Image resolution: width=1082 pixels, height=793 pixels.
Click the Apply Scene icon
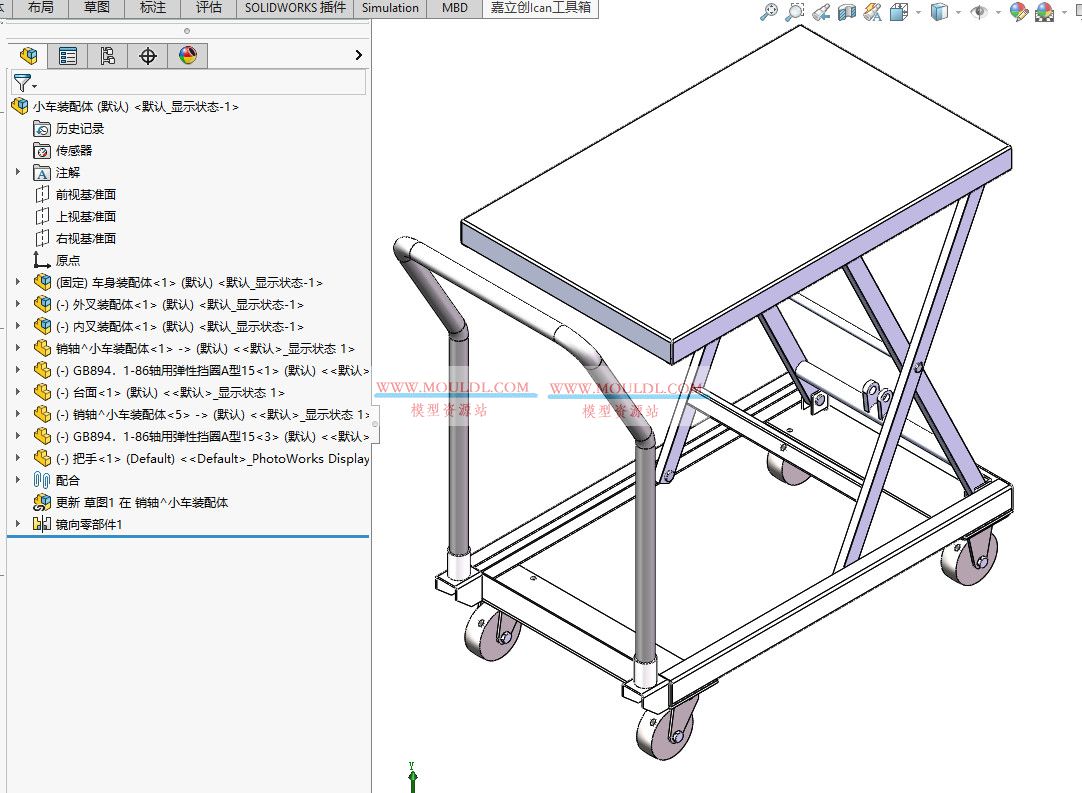click(1044, 11)
